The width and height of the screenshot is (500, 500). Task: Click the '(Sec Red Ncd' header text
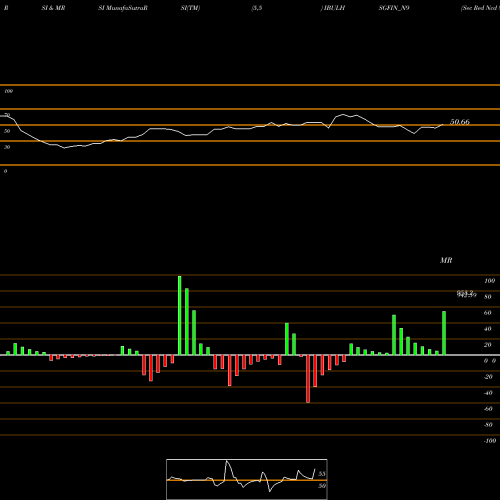479,8
